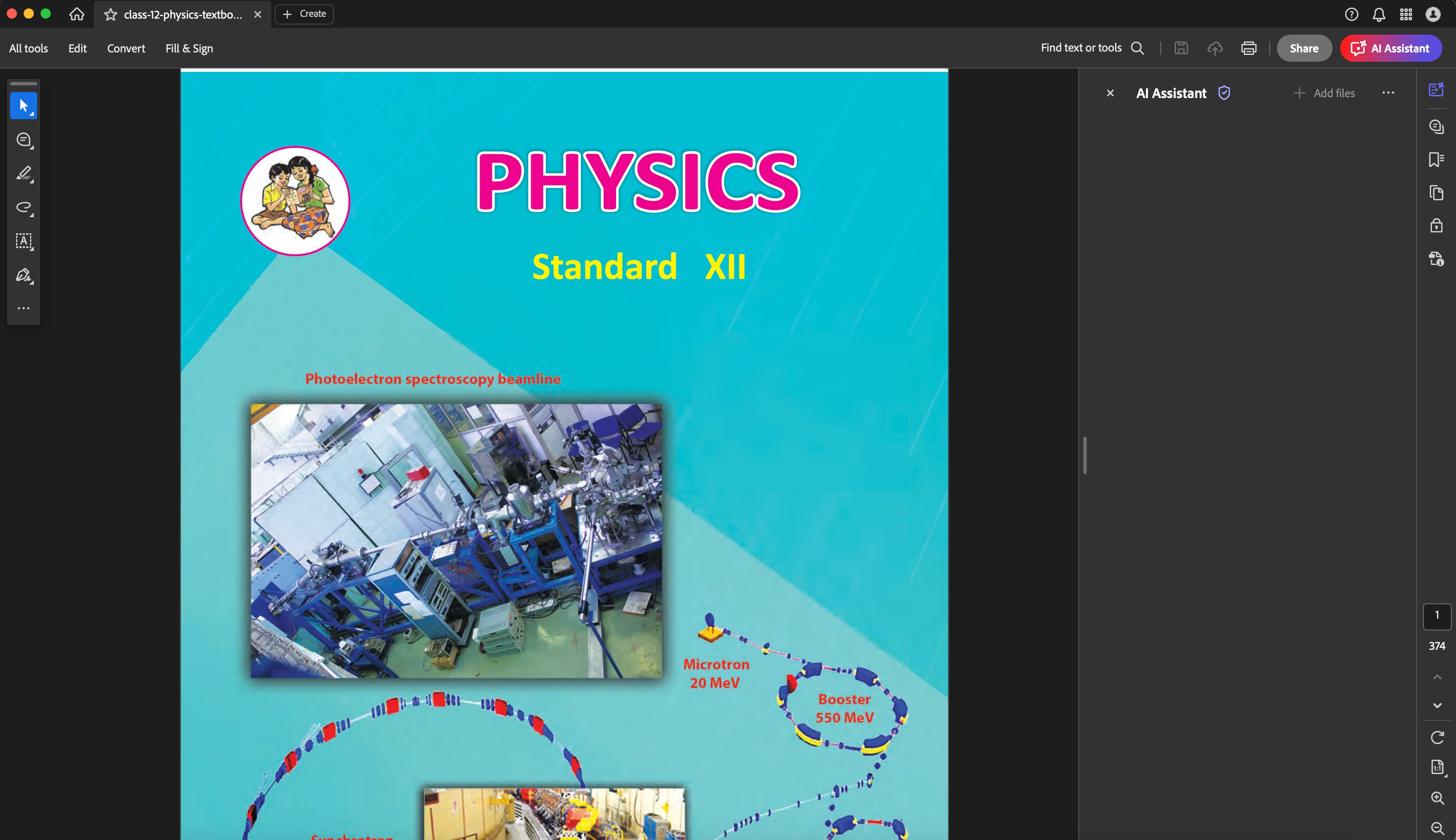1456x840 pixels.
Task: Select the Add text box tool
Action: click(x=23, y=240)
